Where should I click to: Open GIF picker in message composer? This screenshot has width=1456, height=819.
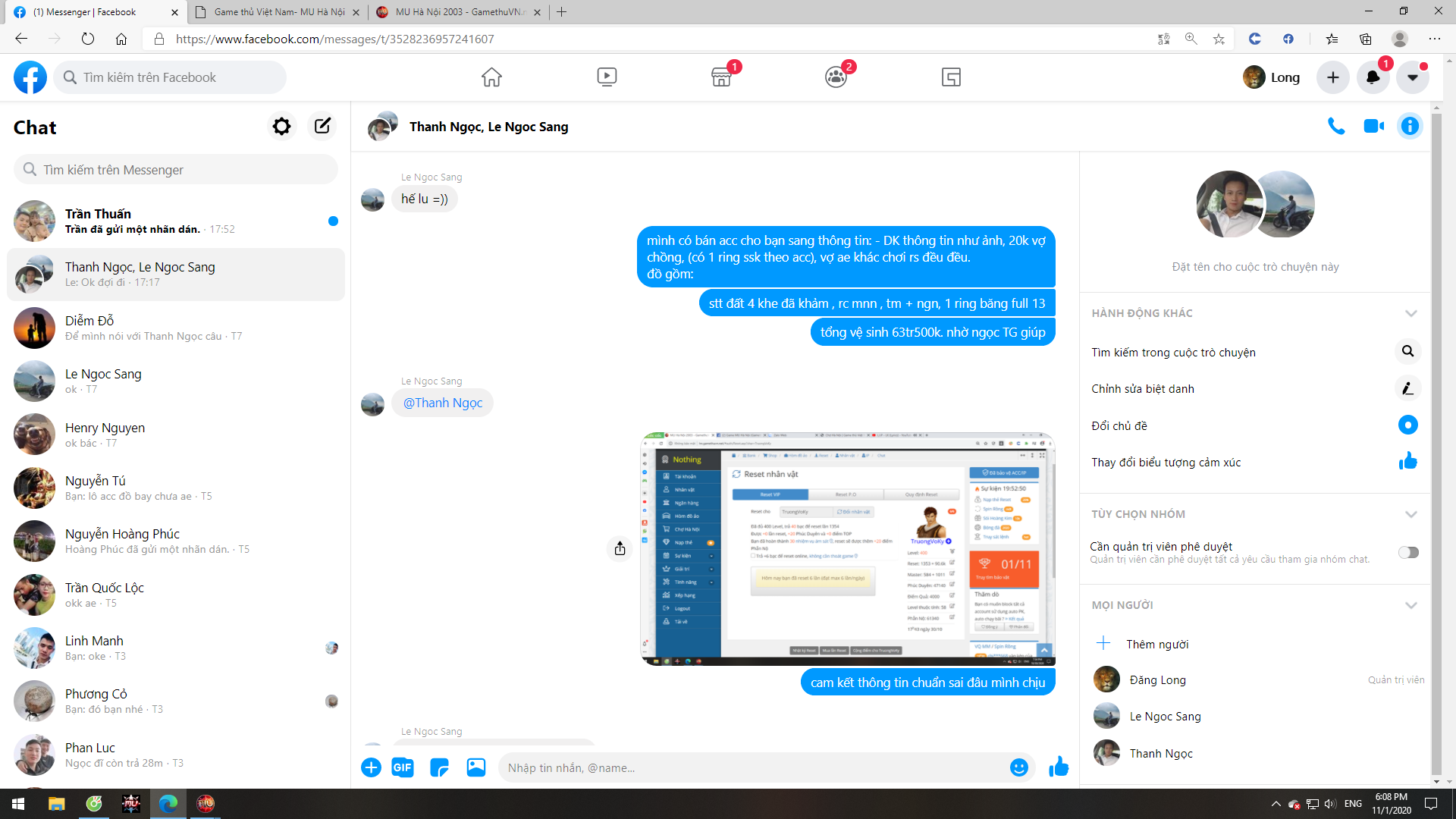[x=402, y=767]
